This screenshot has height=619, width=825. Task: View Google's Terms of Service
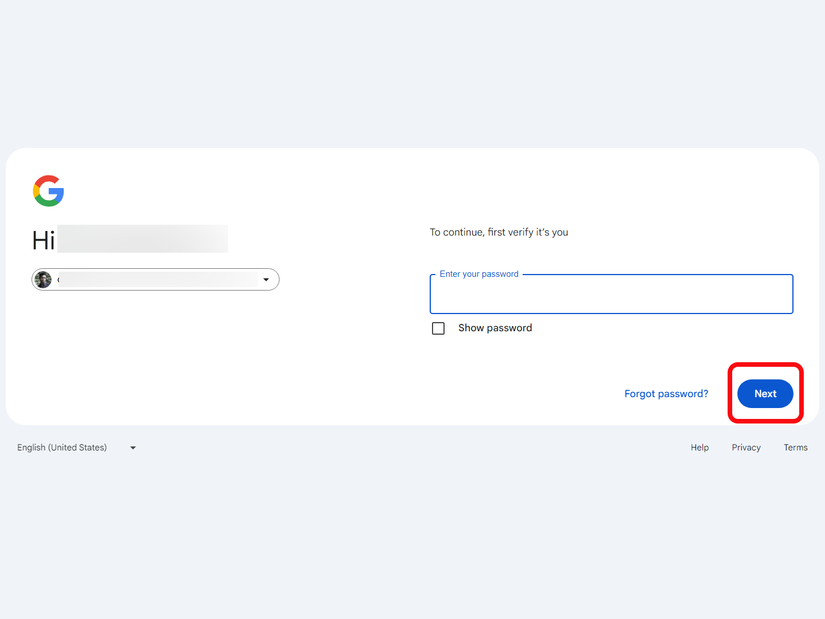coord(795,447)
